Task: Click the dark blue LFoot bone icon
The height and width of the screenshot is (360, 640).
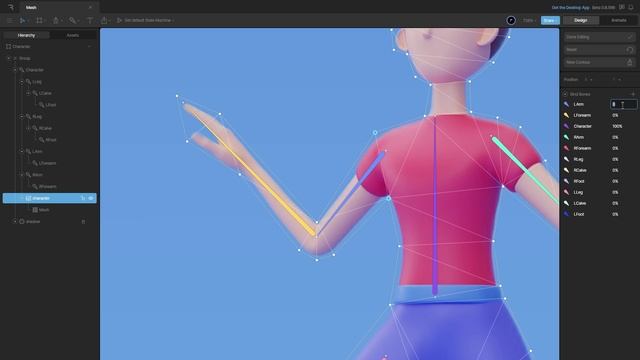Action: click(566, 214)
